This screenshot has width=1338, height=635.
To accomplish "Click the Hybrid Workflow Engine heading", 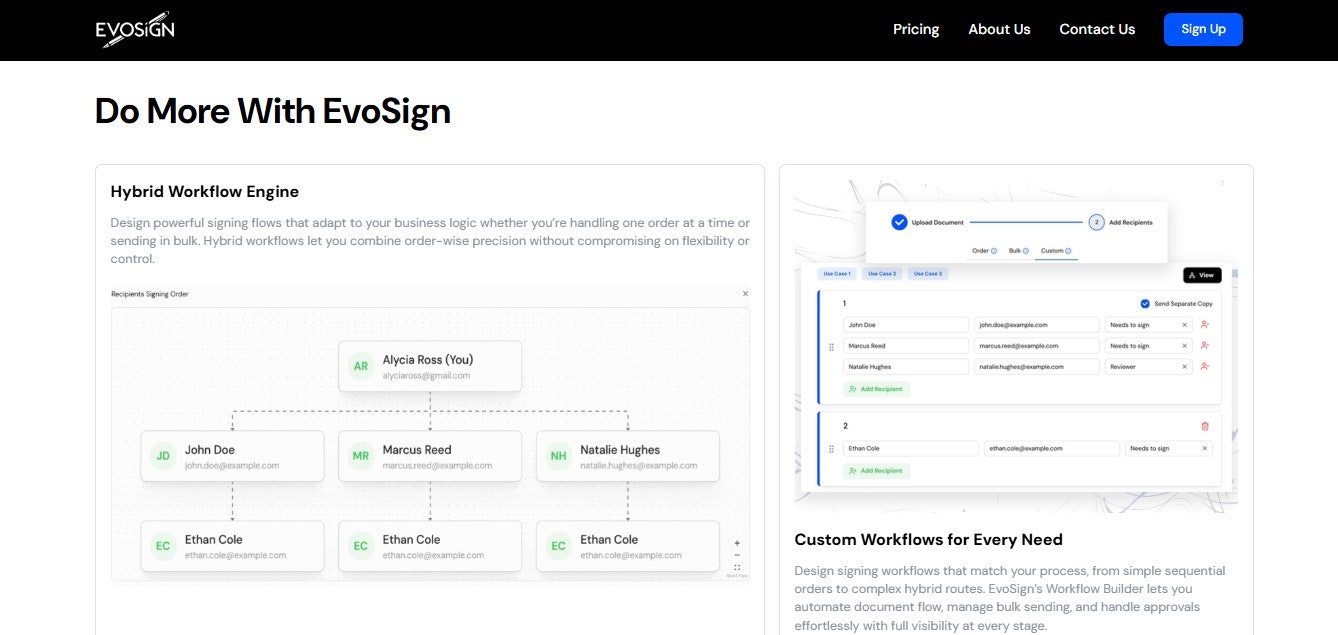I will coord(205,192).
